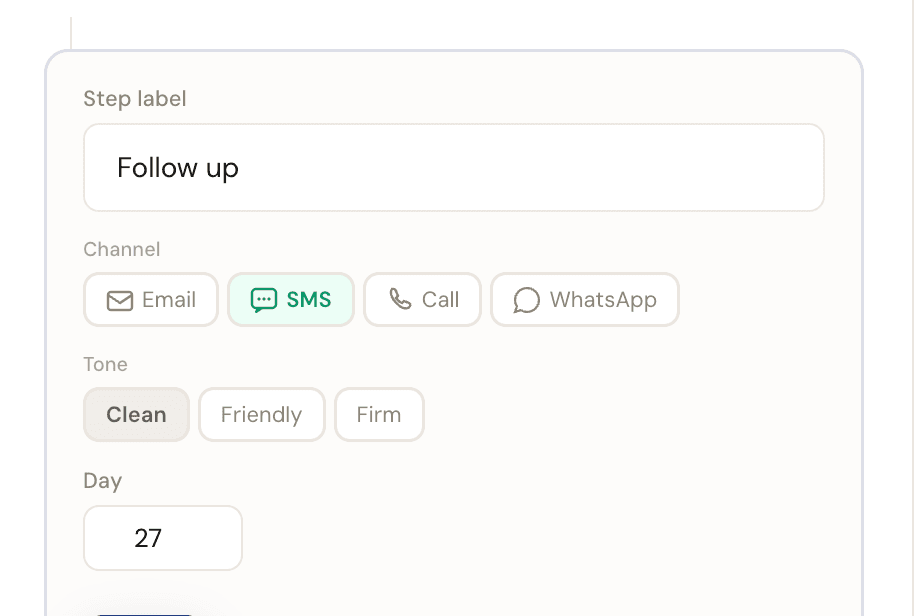Click the number 27 in the Day box
Image resolution: width=914 pixels, height=616 pixels.
(148, 538)
